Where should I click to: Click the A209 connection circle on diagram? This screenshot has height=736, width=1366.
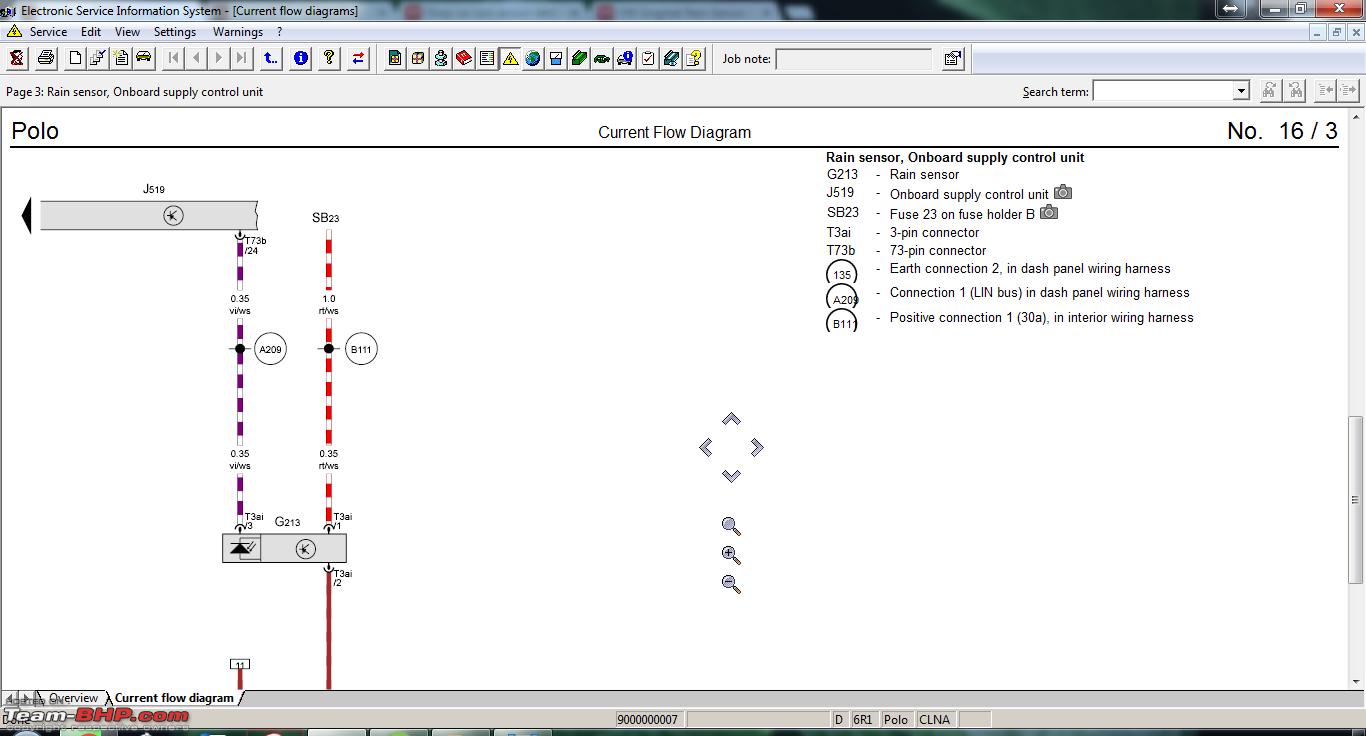[x=270, y=349]
